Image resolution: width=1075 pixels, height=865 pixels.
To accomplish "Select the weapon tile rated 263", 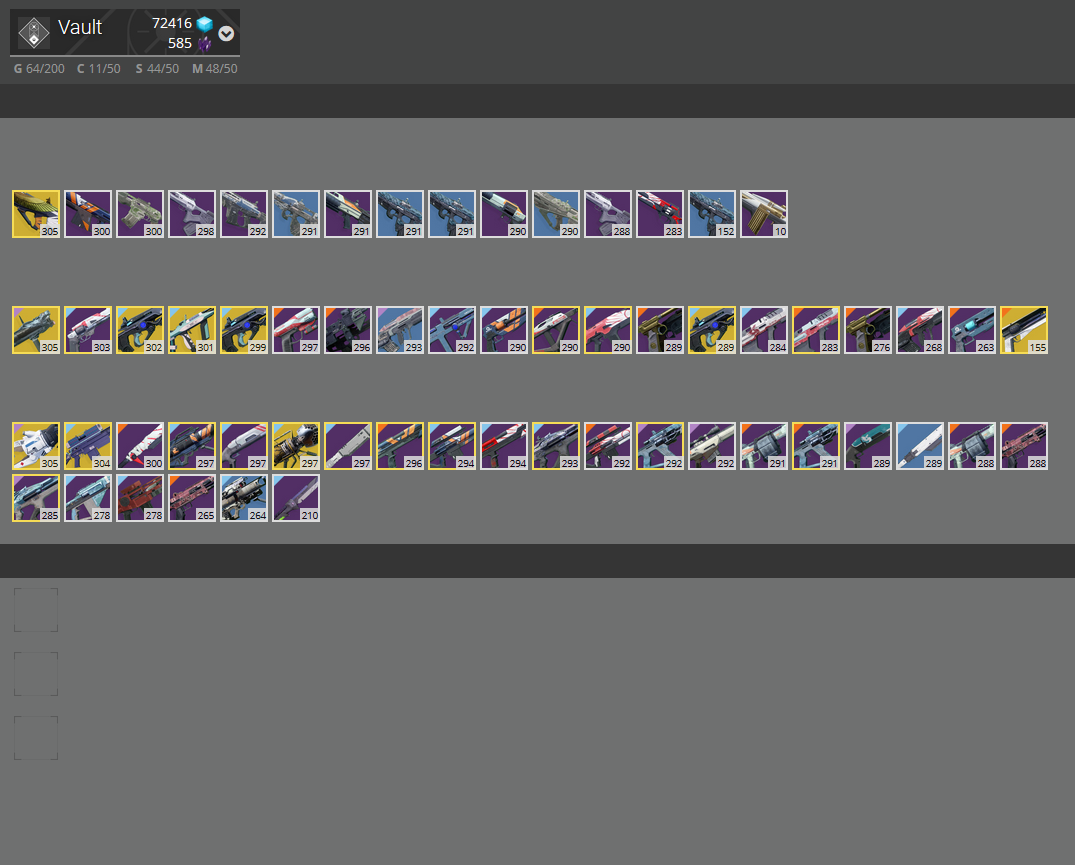I will click(x=971, y=330).
